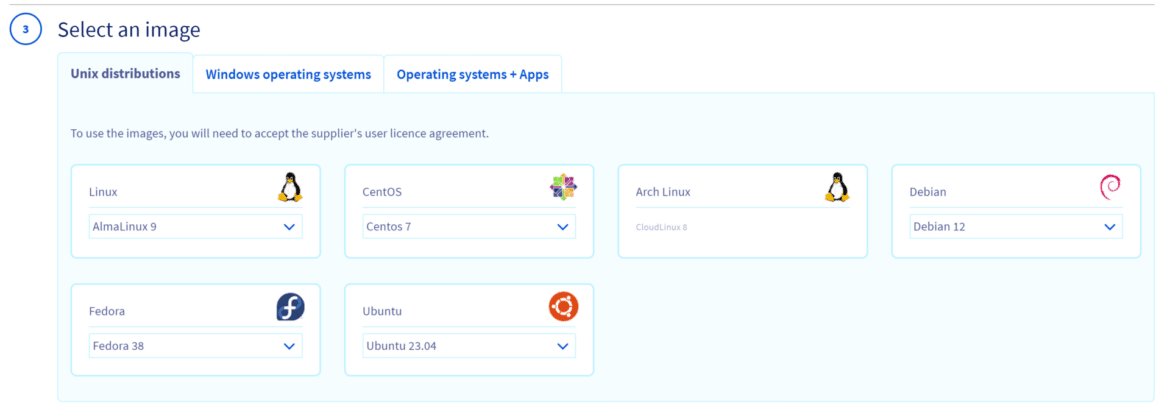1170x418 pixels.
Task: Select the Unix distributions tab
Action: tap(125, 73)
